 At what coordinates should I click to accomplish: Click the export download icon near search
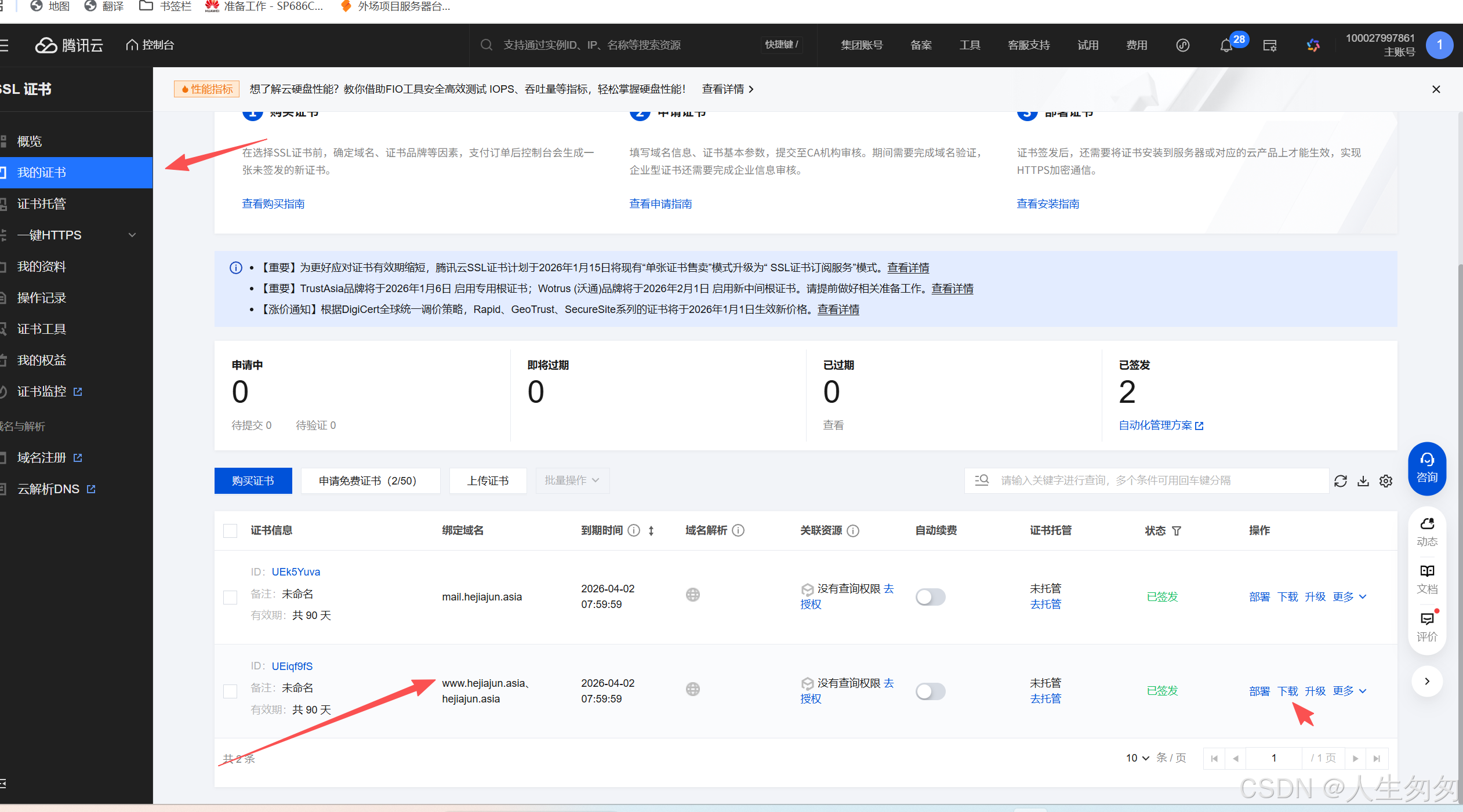coord(1363,481)
